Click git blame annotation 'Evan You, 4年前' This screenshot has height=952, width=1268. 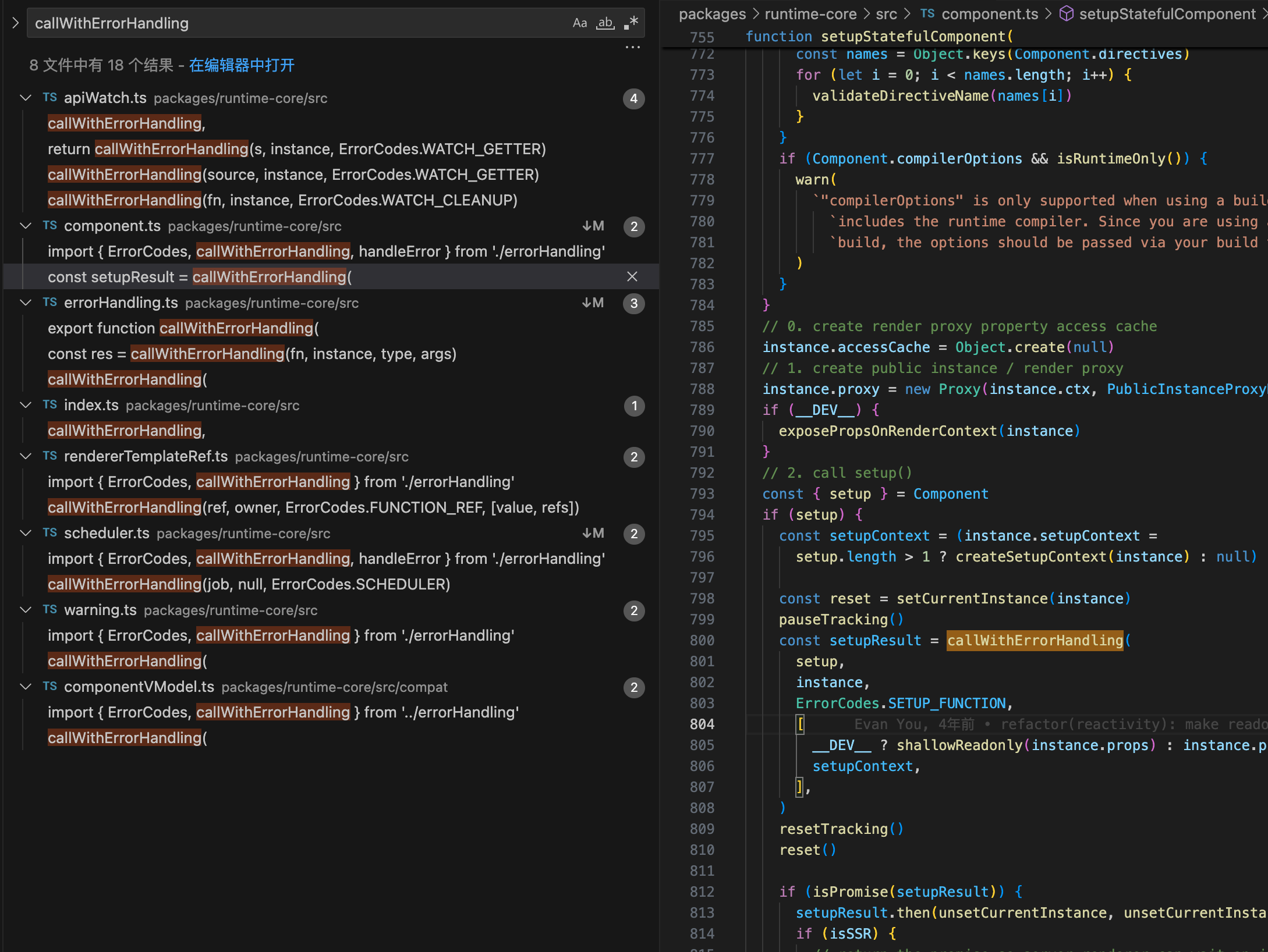[914, 724]
